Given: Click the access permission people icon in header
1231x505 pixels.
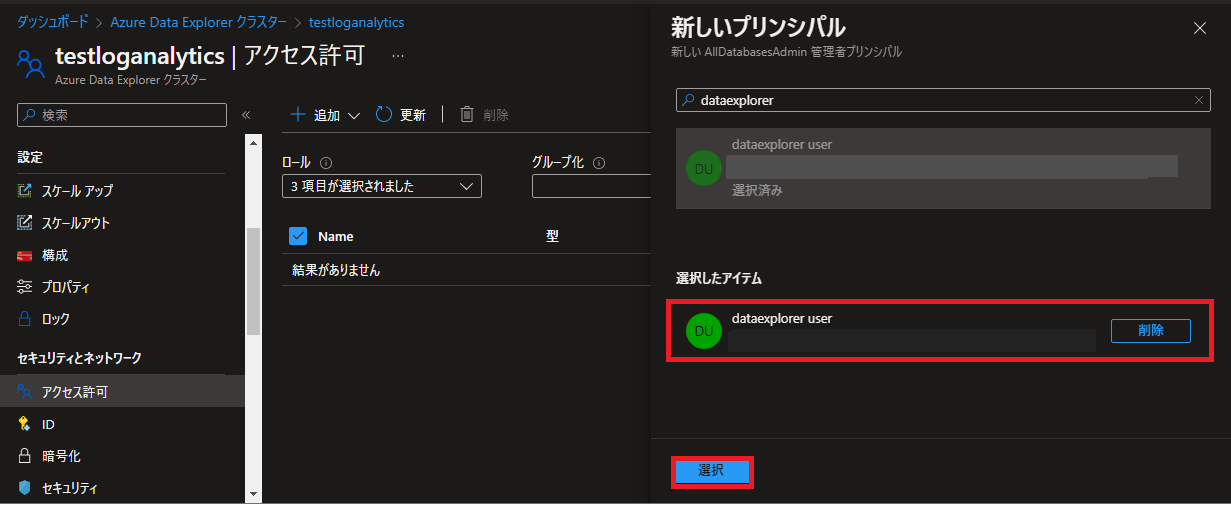Looking at the screenshot, I should pos(31,64).
